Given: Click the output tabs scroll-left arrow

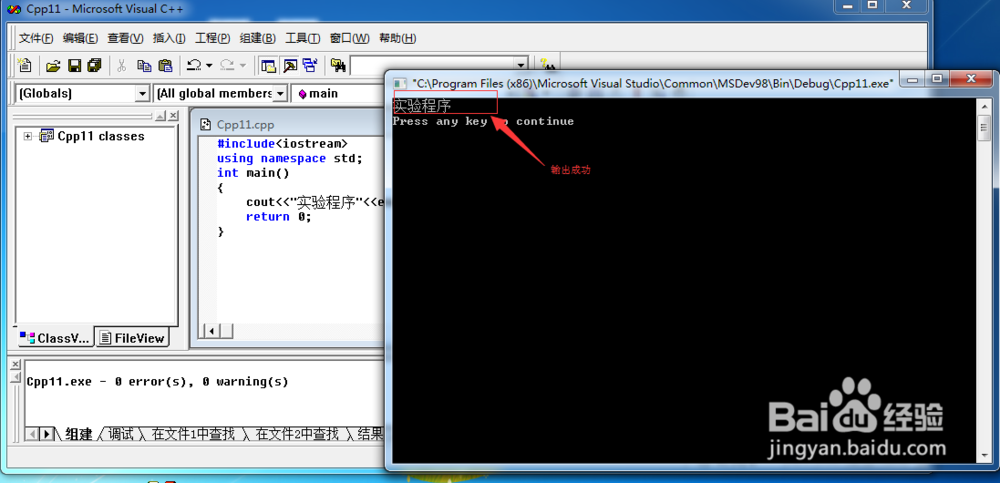Looking at the screenshot, I should [32, 435].
